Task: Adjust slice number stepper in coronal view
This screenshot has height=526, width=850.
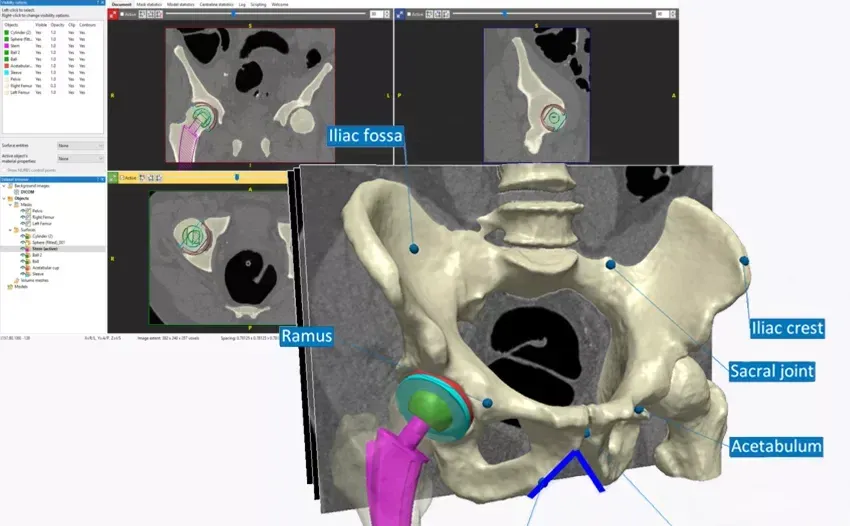Action: click(387, 15)
